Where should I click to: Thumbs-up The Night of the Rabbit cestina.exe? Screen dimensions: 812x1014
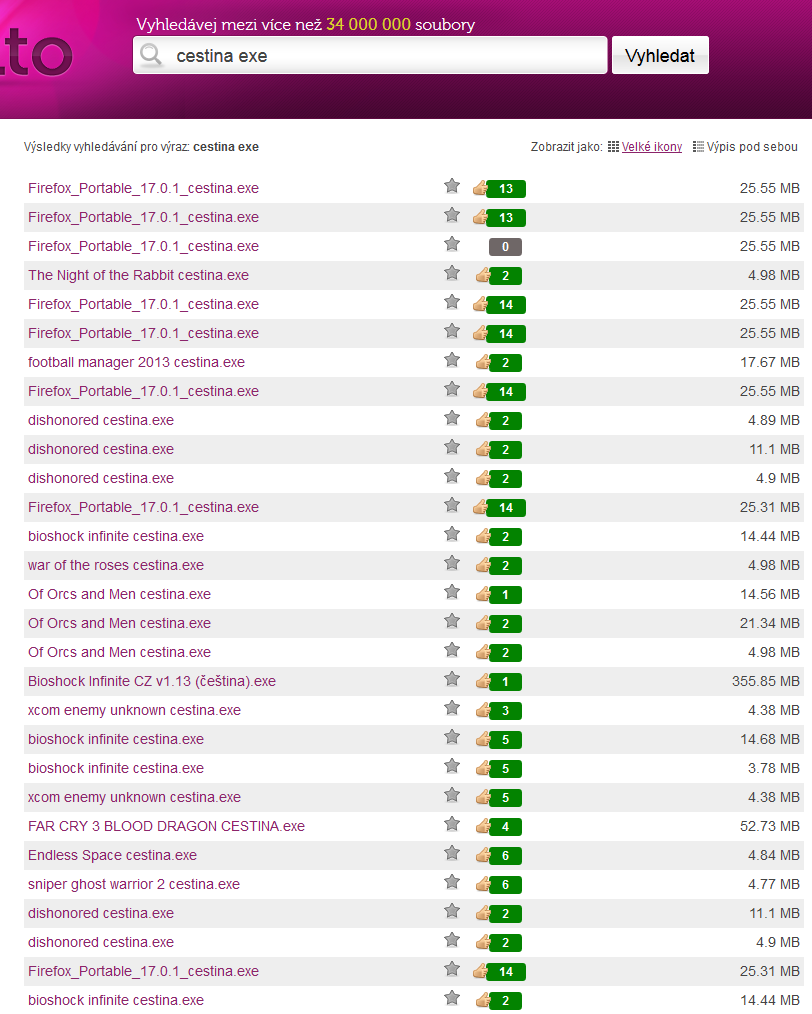pos(483,275)
